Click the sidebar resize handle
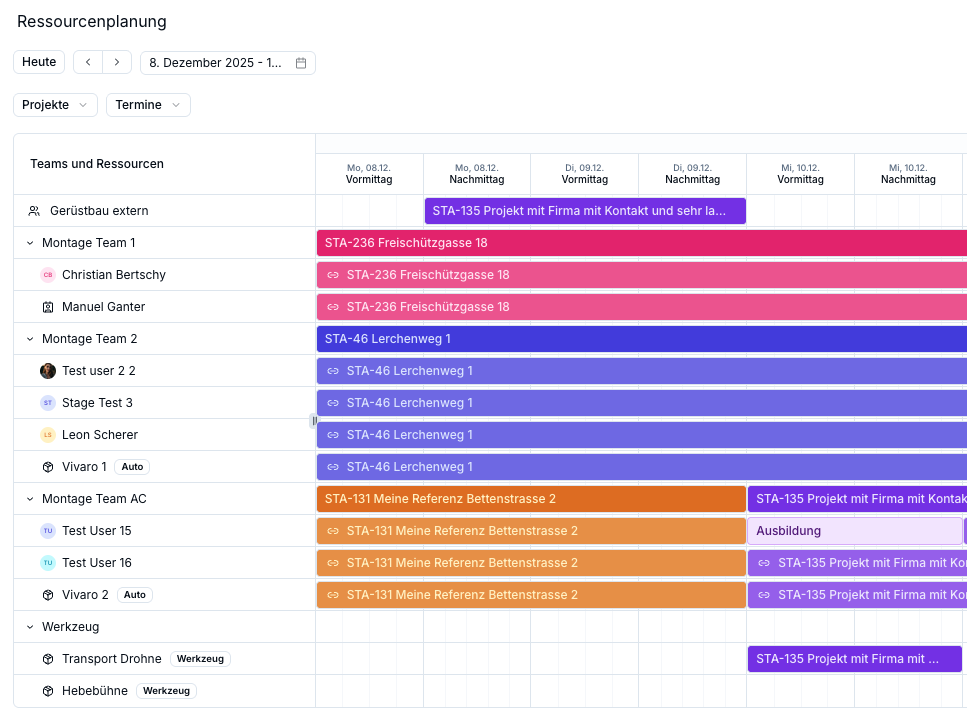967x715 pixels. click(x=314, y=421)
